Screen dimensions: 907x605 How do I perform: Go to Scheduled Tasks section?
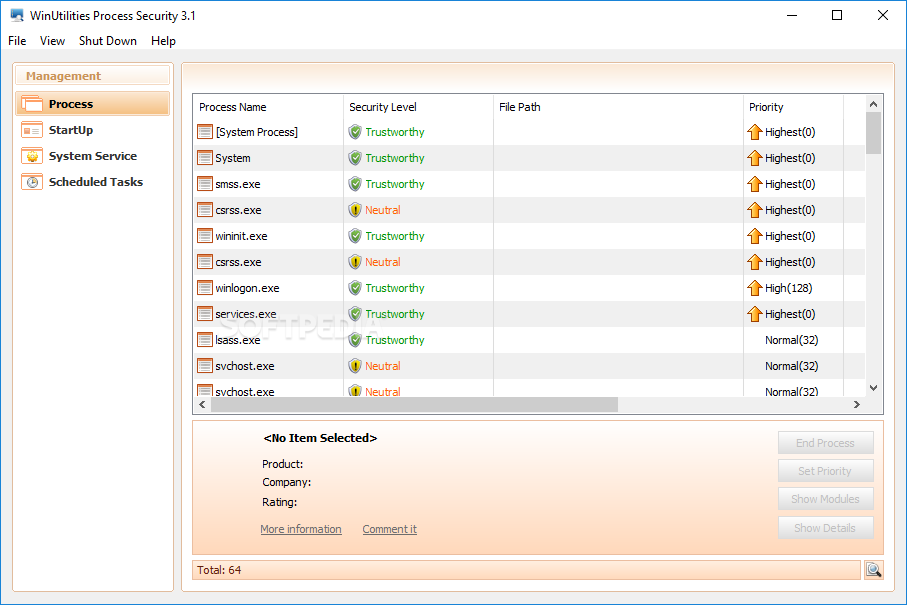pyautogui.click(x=95, y=182)
